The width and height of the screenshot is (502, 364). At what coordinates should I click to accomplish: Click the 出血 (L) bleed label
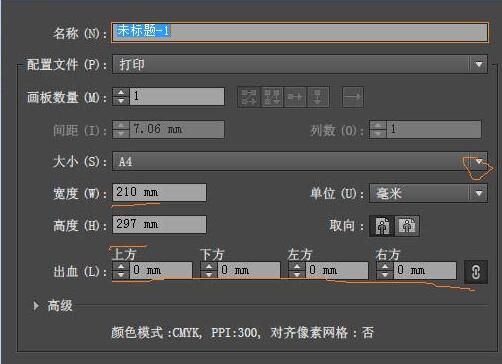[x=80, y=272]
